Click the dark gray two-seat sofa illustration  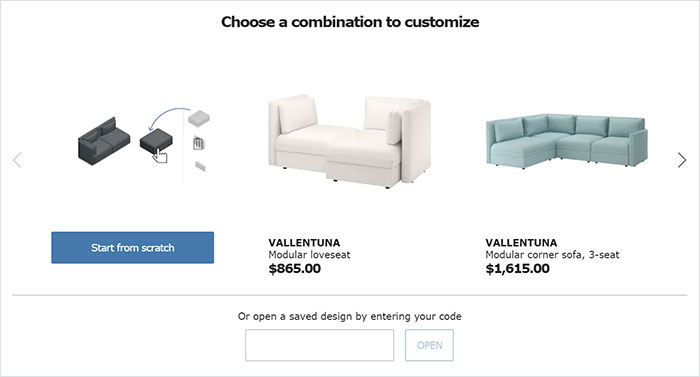tap(104, 141)
